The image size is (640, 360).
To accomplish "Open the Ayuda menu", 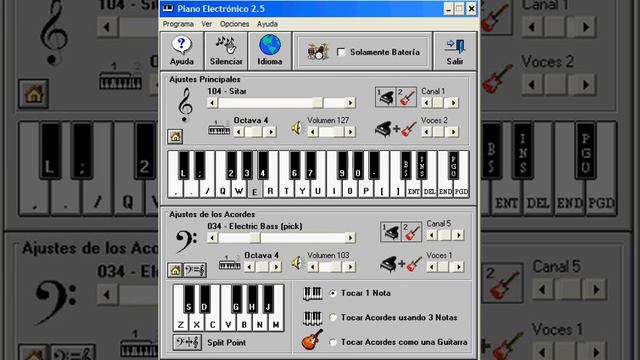I will click(267, 24).
